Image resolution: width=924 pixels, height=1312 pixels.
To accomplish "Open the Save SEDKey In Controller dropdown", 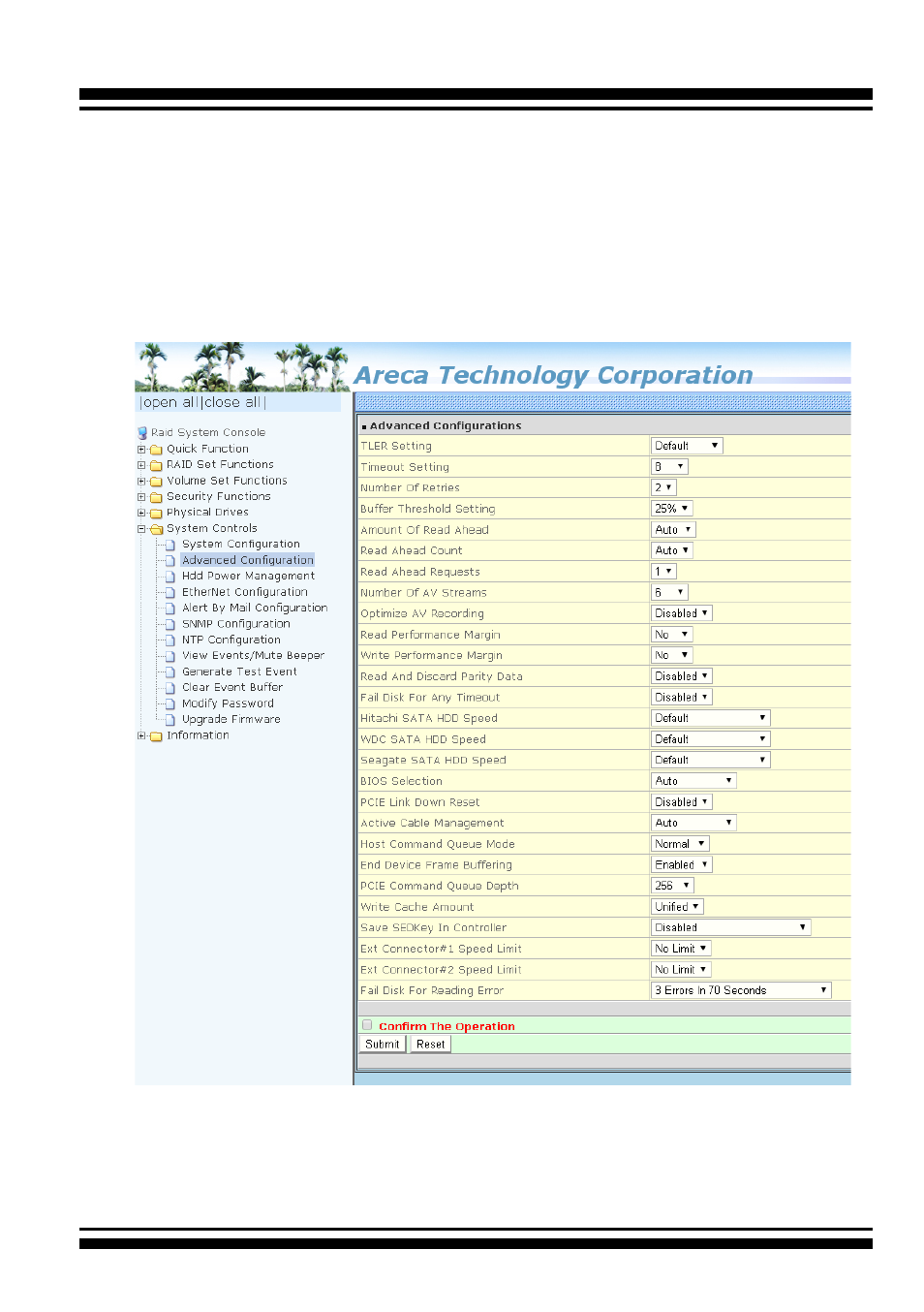I will (x=731, y=928).
